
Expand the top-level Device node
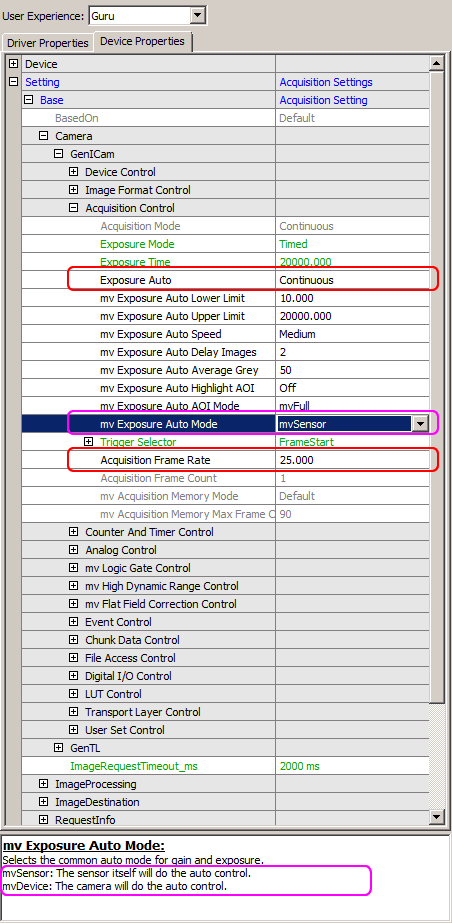pyautogui.click(x=14, y=64)
